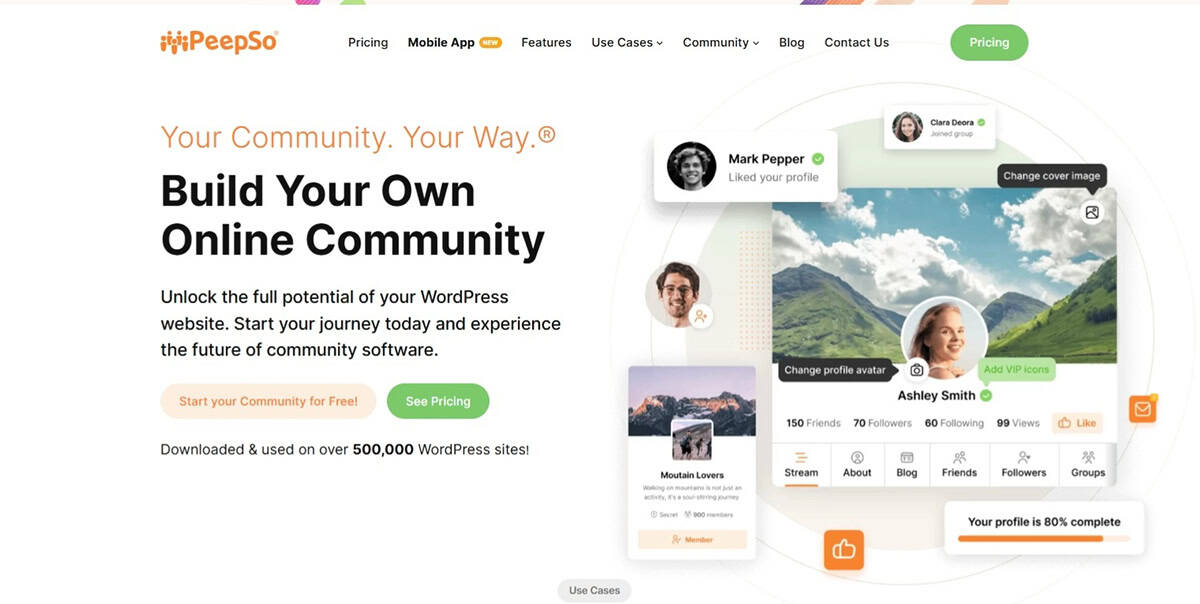Click the camera icon for profile avatar
Viewport: 1200px width, 604px height.
917,370
